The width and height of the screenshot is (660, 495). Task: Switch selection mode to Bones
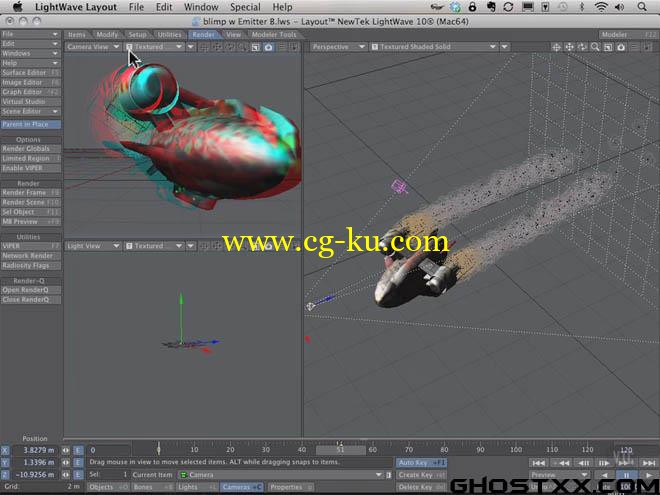click(x=152, y=487)
